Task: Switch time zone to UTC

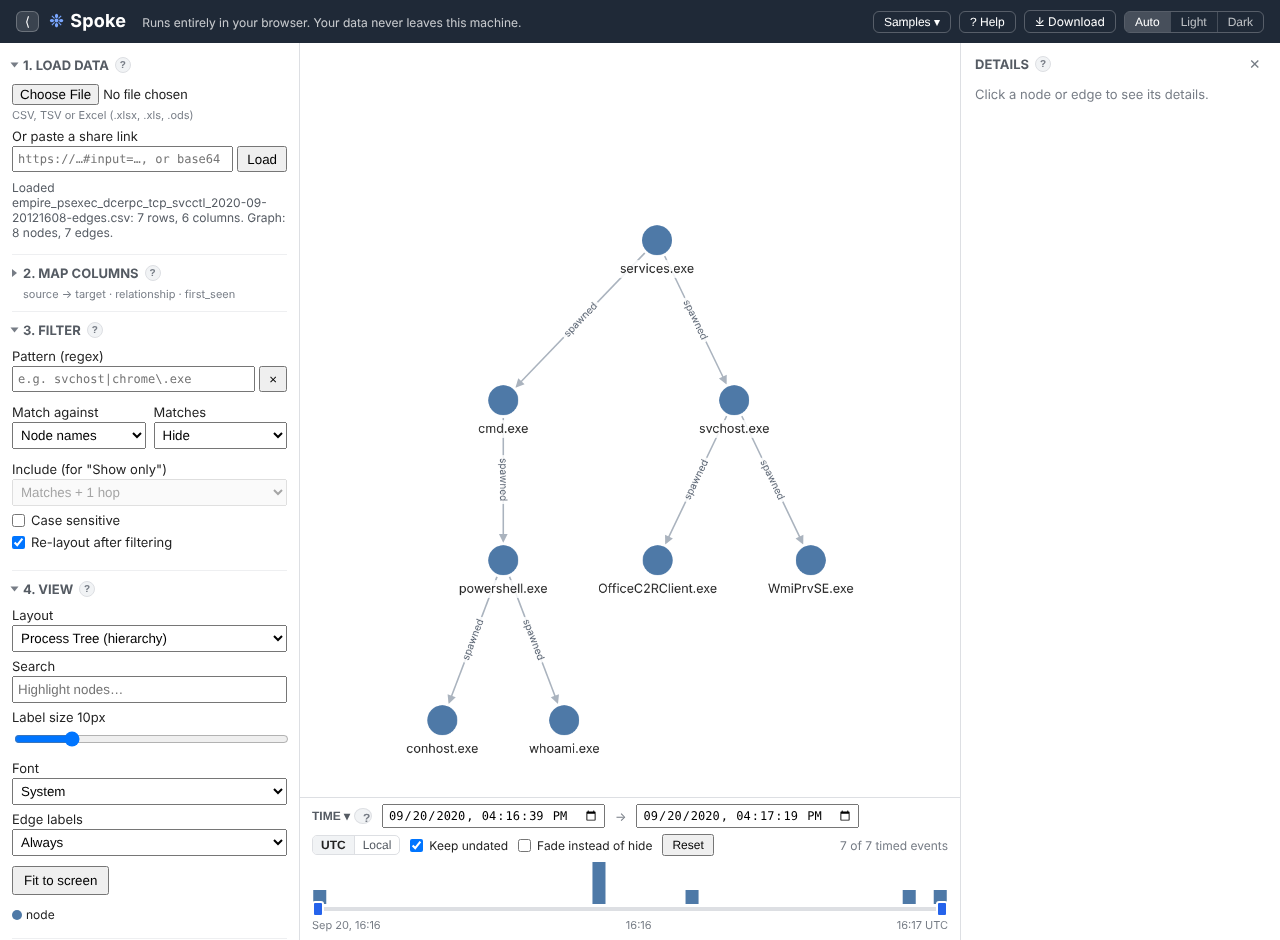Action: [x=333, y=845]
